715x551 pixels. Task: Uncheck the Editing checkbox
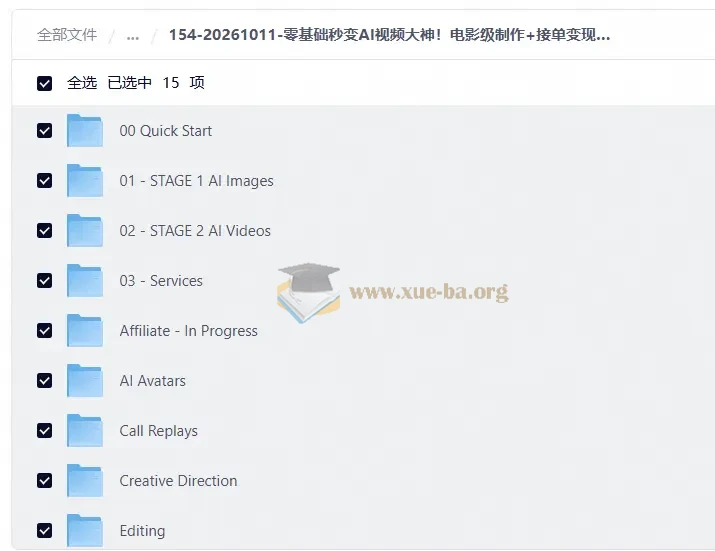point(44,530)
